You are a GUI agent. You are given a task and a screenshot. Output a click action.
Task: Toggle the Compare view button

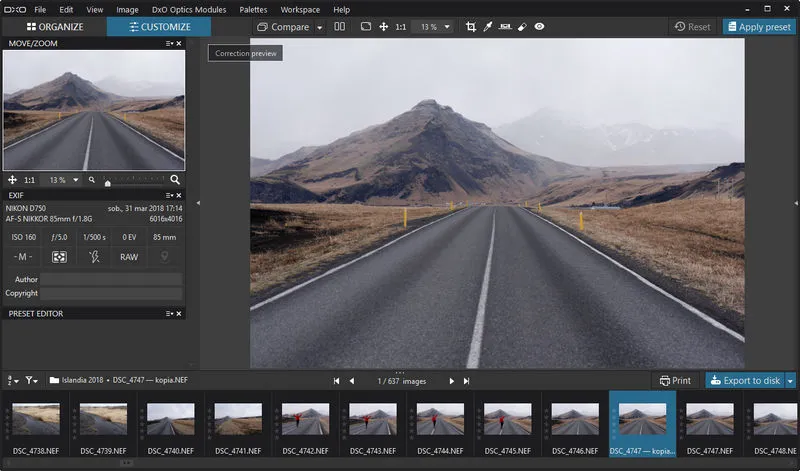point(284,27)
